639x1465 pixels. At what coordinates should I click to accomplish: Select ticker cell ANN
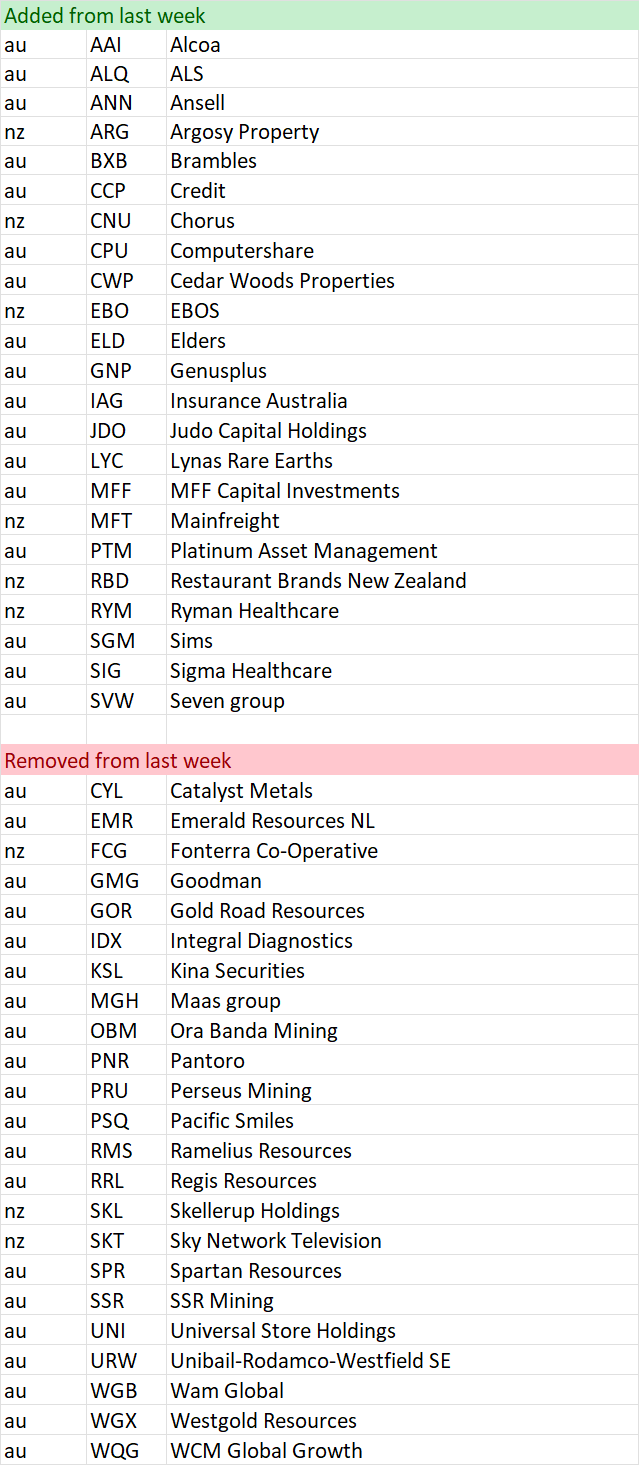126,103
